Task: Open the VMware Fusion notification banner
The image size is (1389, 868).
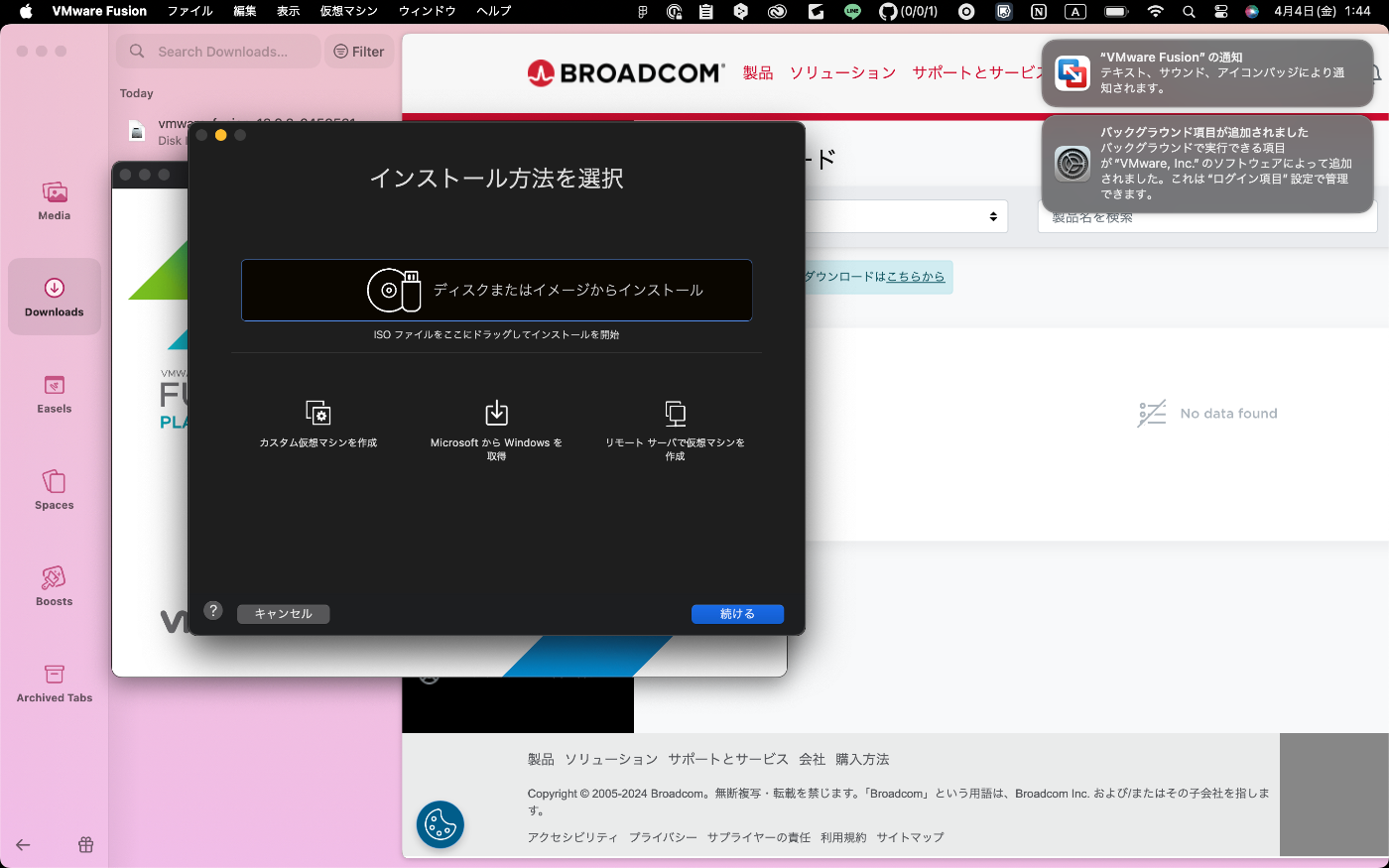Action: tap(1207, 72)
